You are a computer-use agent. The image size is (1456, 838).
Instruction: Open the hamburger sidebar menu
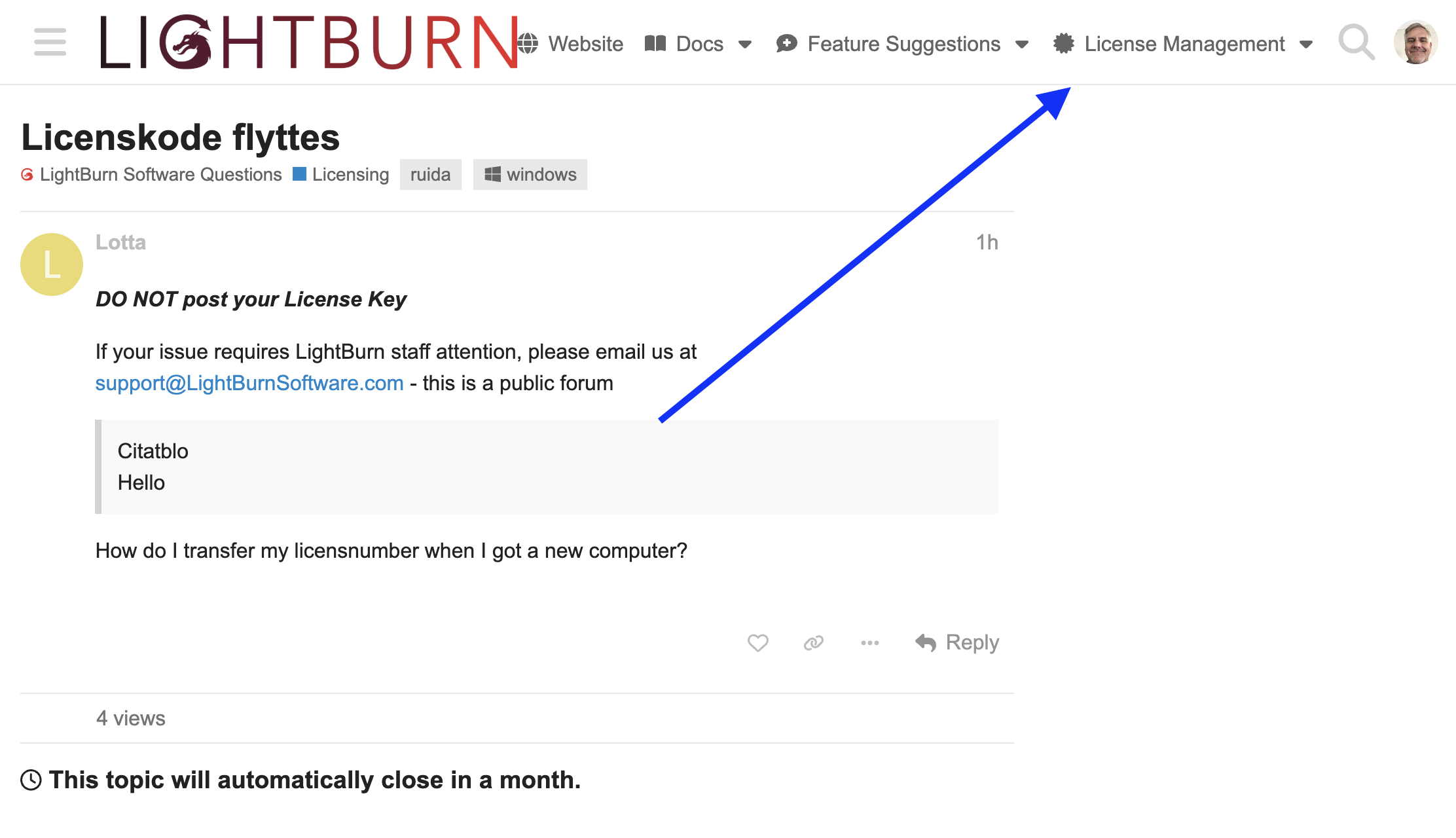(50, 42)
